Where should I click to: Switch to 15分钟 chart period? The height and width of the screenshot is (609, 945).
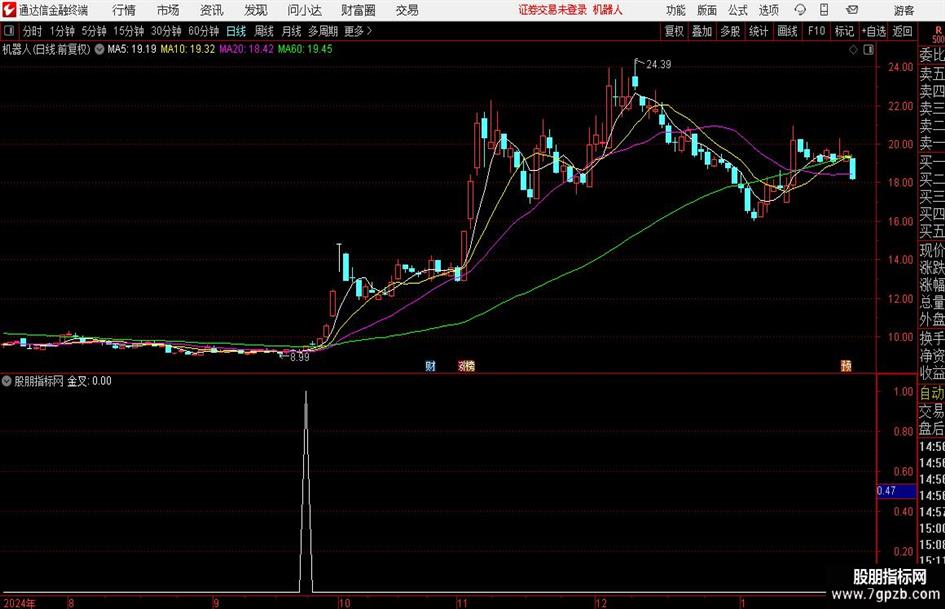[129, 31]
